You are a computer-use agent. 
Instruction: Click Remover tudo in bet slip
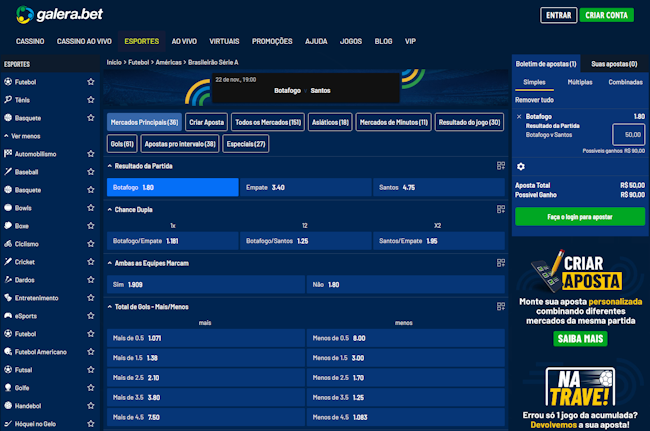point(534,100)
